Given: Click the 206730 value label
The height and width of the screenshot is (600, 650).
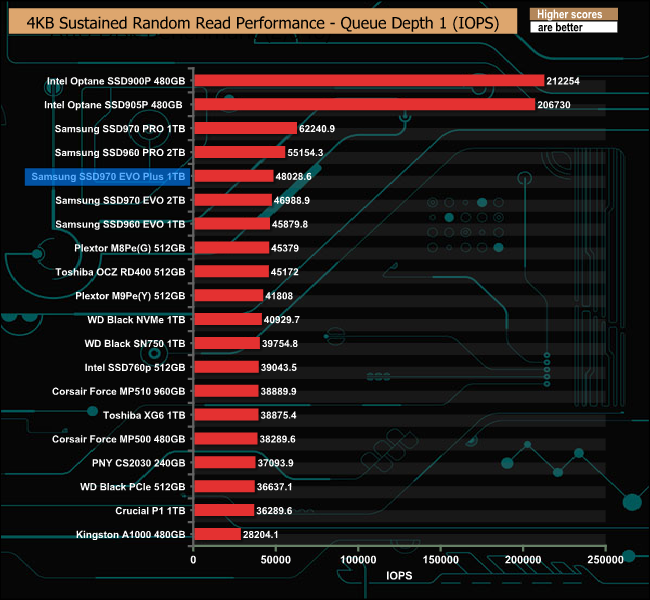Looking at the screenshot, I should (554, 105).
